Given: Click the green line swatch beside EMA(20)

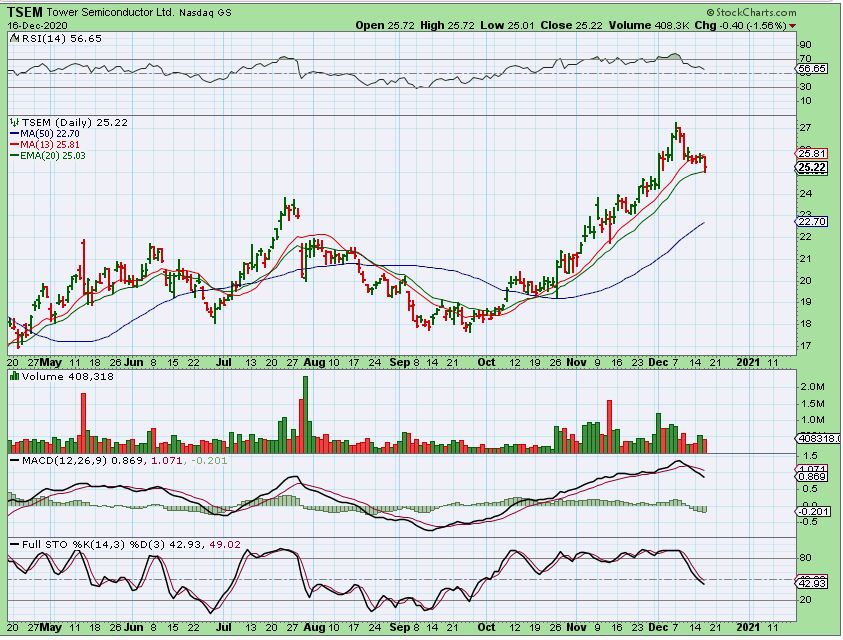Looking at the screenshot, I should [x=15, y=156].
